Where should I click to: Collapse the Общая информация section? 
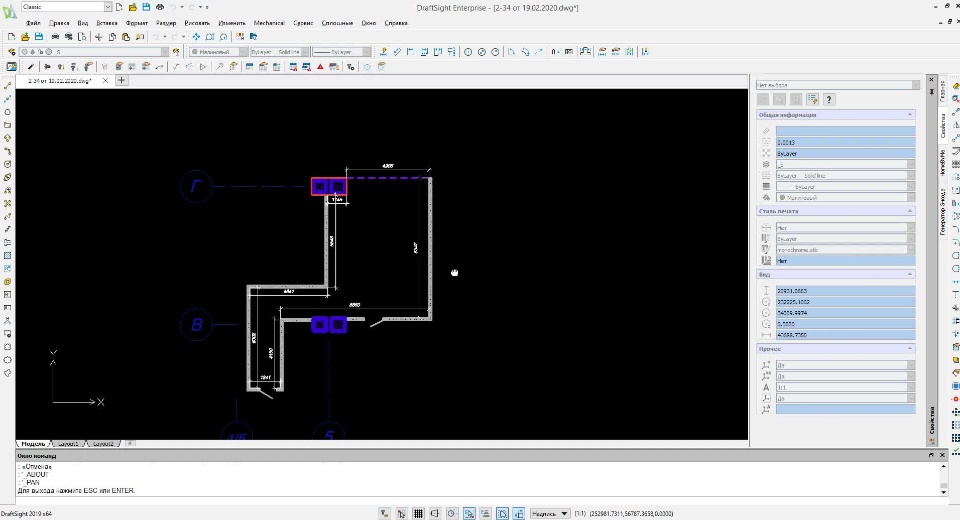pyautogui.click(x=909, y=115)
